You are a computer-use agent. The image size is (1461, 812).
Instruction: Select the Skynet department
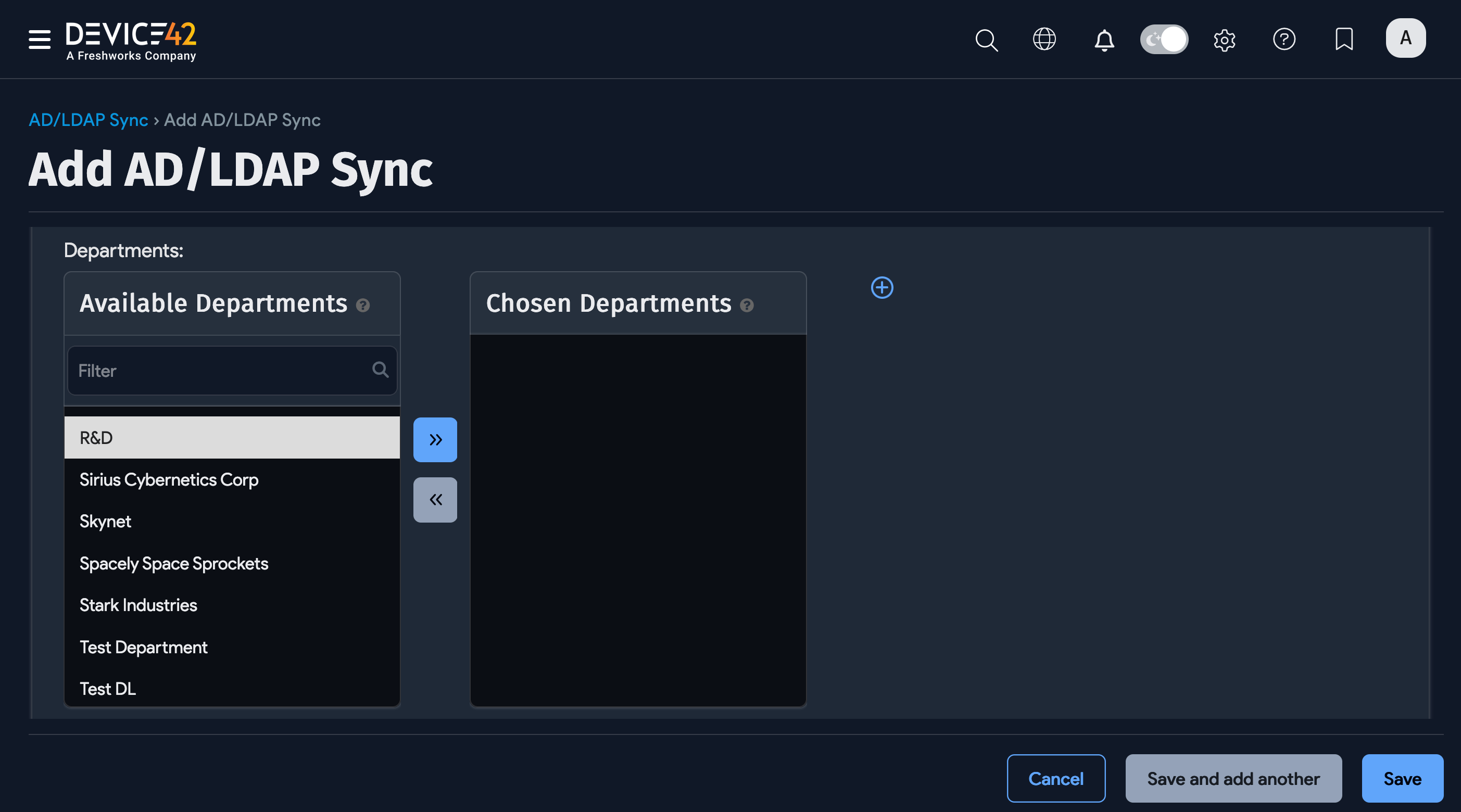106,521
